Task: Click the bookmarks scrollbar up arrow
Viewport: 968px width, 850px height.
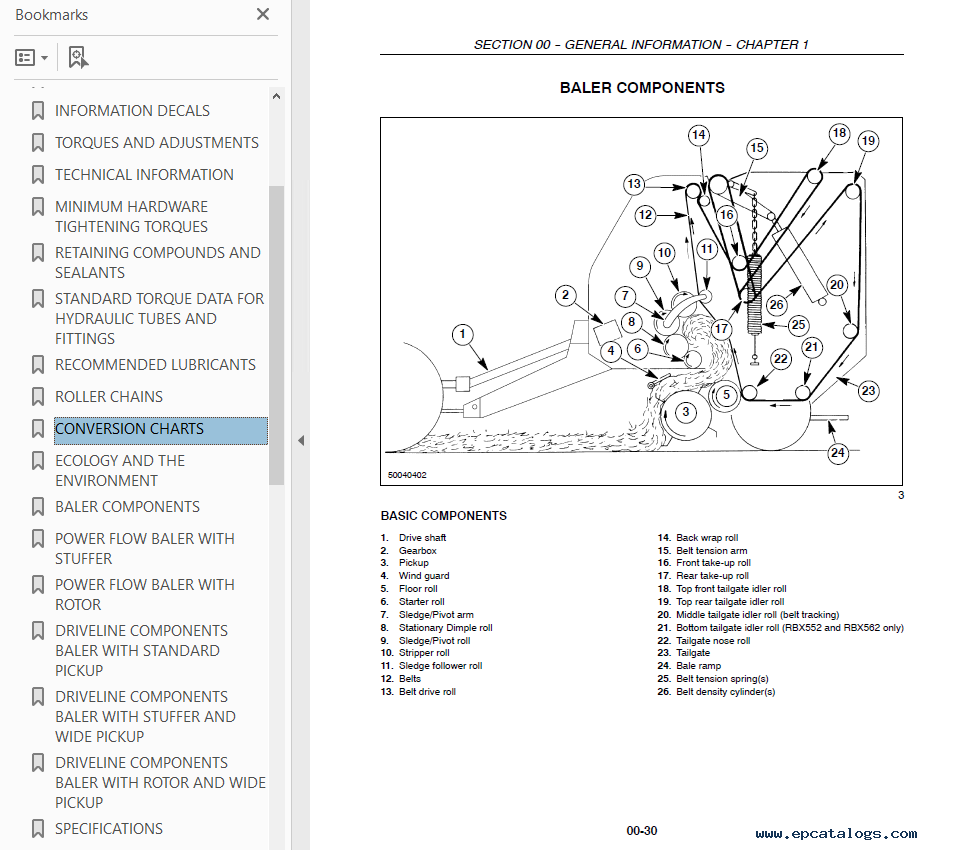Action: (276, 96)
